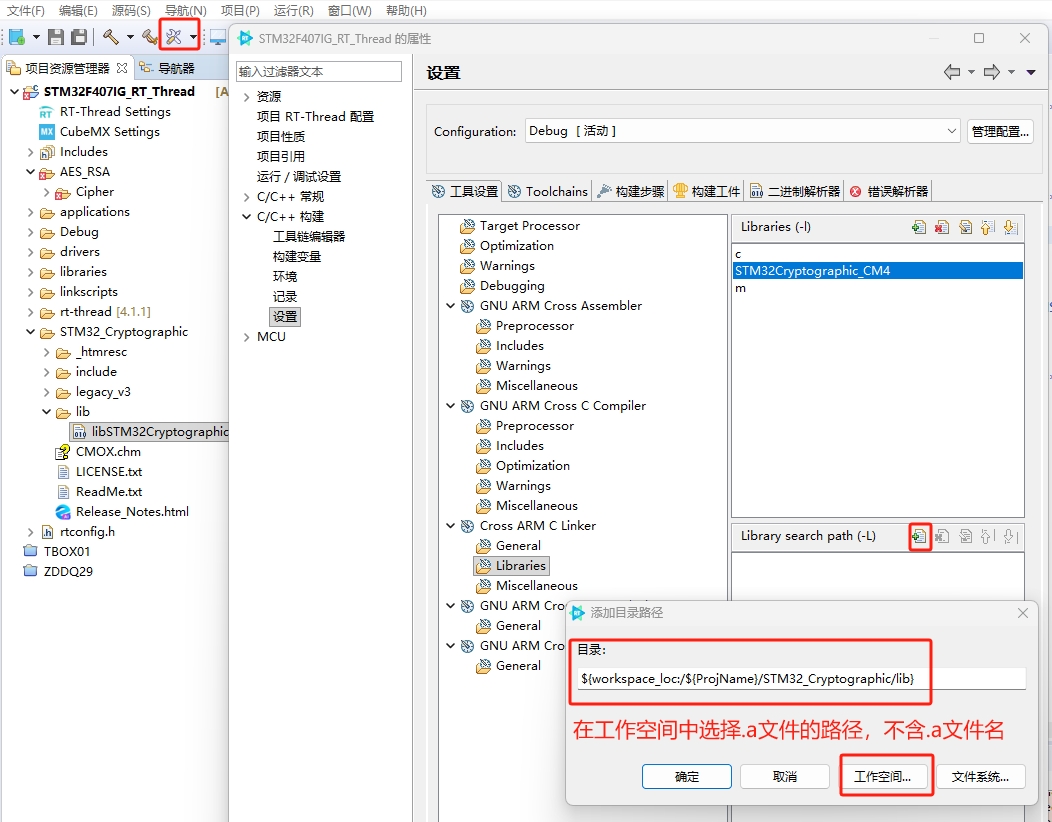Switch to the 构建步骤 tab
Screen dimensions: 1052x822
(x=631, y=191)
